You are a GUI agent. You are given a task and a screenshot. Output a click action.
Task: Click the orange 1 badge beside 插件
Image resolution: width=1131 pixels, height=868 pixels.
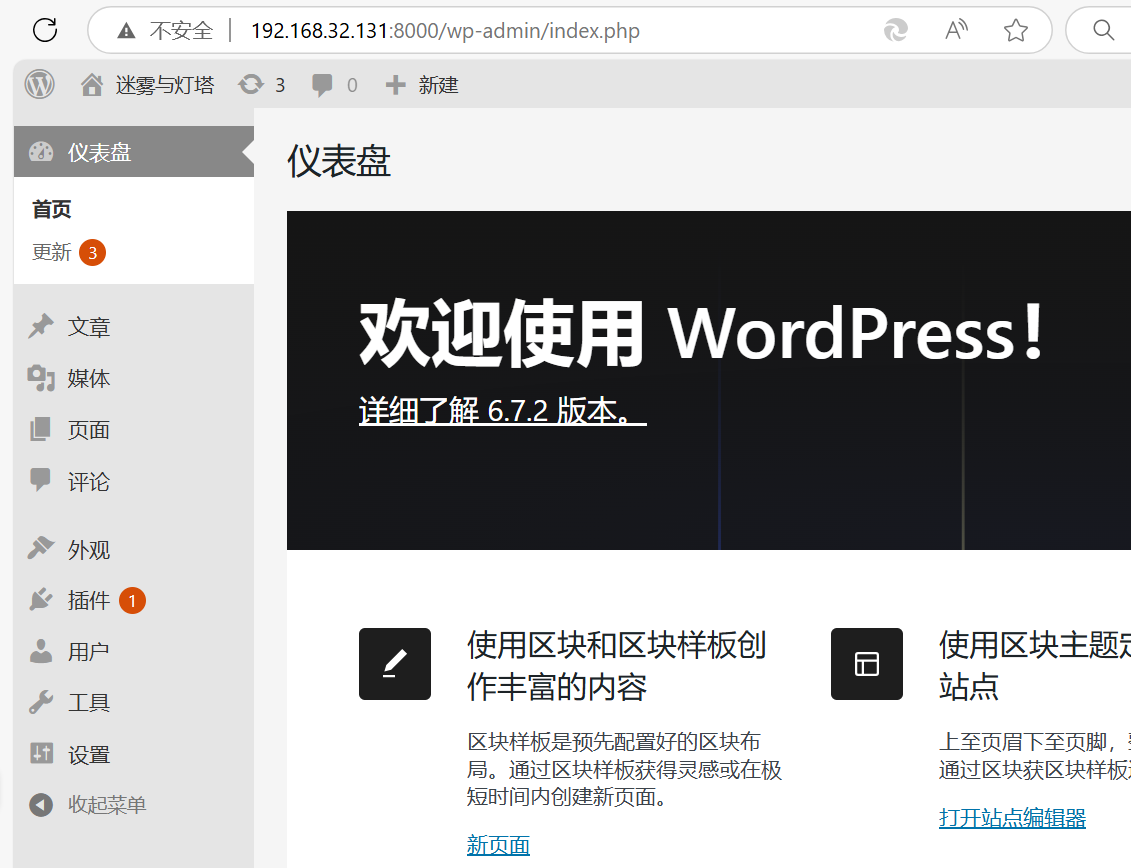coord(132,600)
